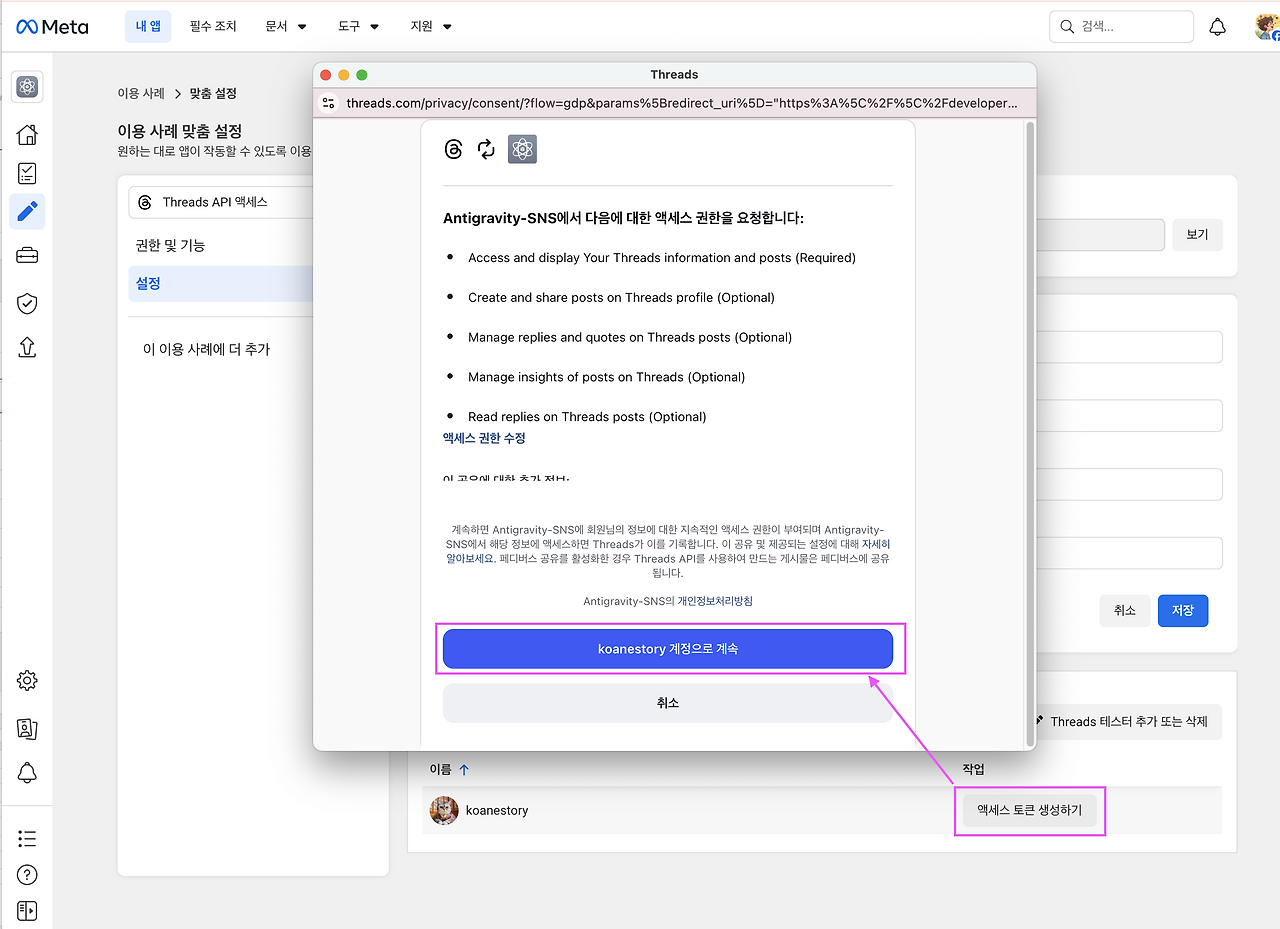This screenshot has width=1280, height=929.
Task: Select 설정 in the use-case menu
Action: point(221,284)
